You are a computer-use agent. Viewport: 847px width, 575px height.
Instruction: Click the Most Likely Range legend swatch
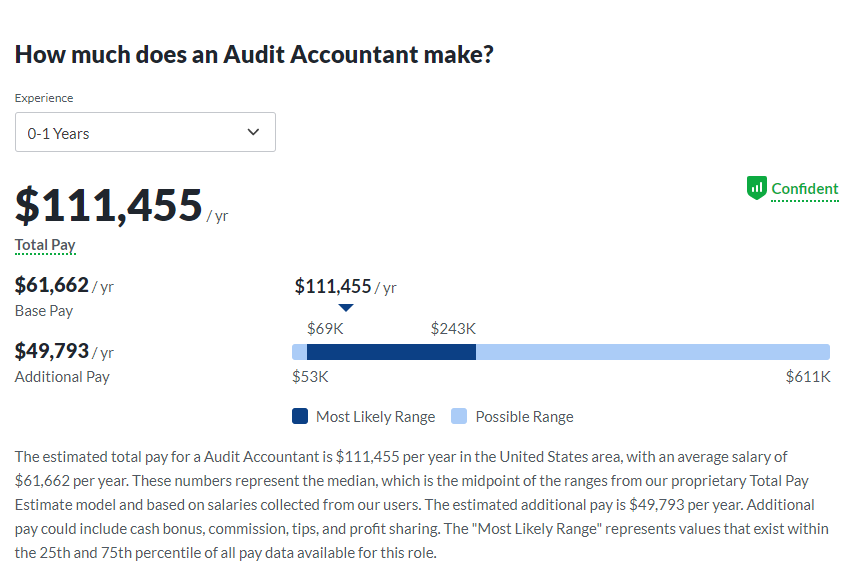point(300,416)
